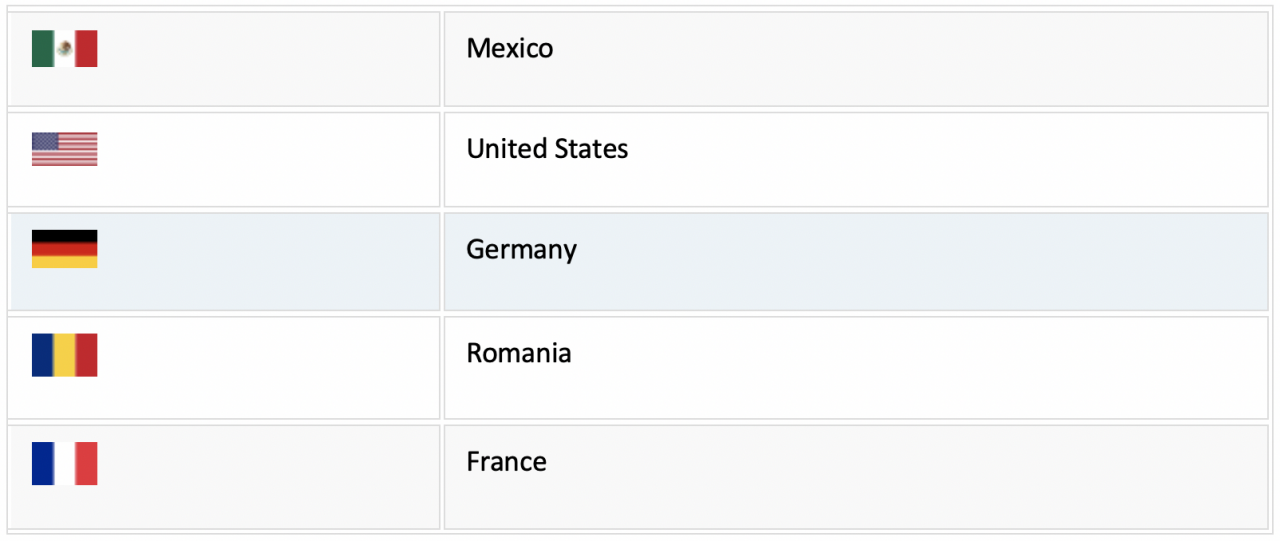Choose the Germany flag icon
This screenshot has height=541, width=1280.
pos(64,249)
